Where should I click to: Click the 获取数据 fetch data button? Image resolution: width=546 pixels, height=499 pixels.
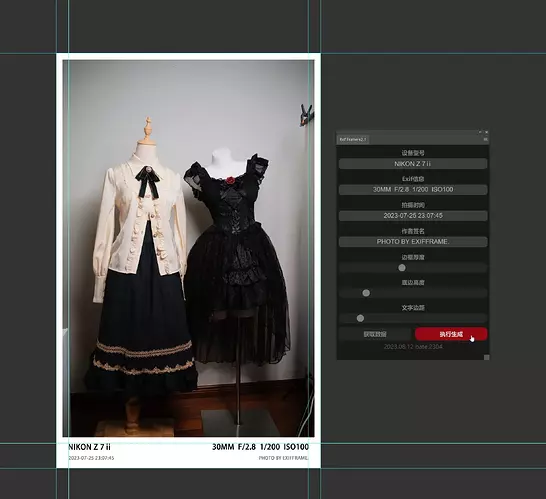375,334
